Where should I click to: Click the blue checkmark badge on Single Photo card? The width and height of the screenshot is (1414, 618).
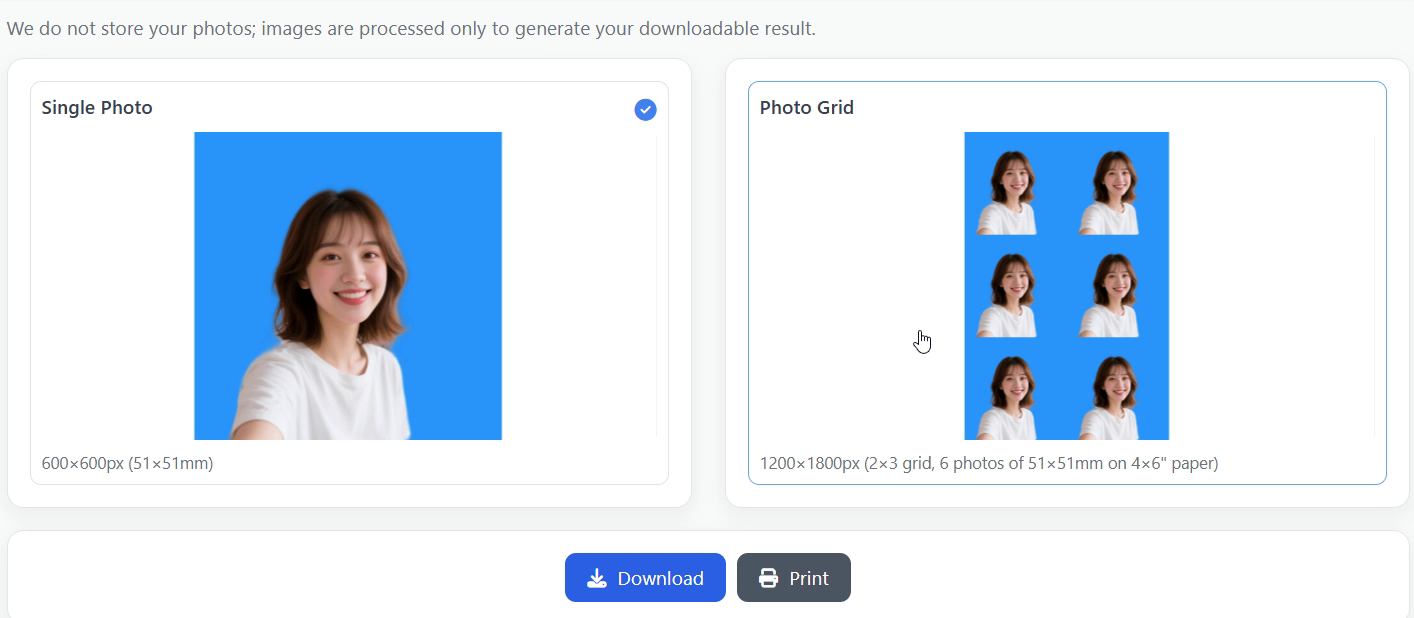pyautogui.click(x=645, y=109)
